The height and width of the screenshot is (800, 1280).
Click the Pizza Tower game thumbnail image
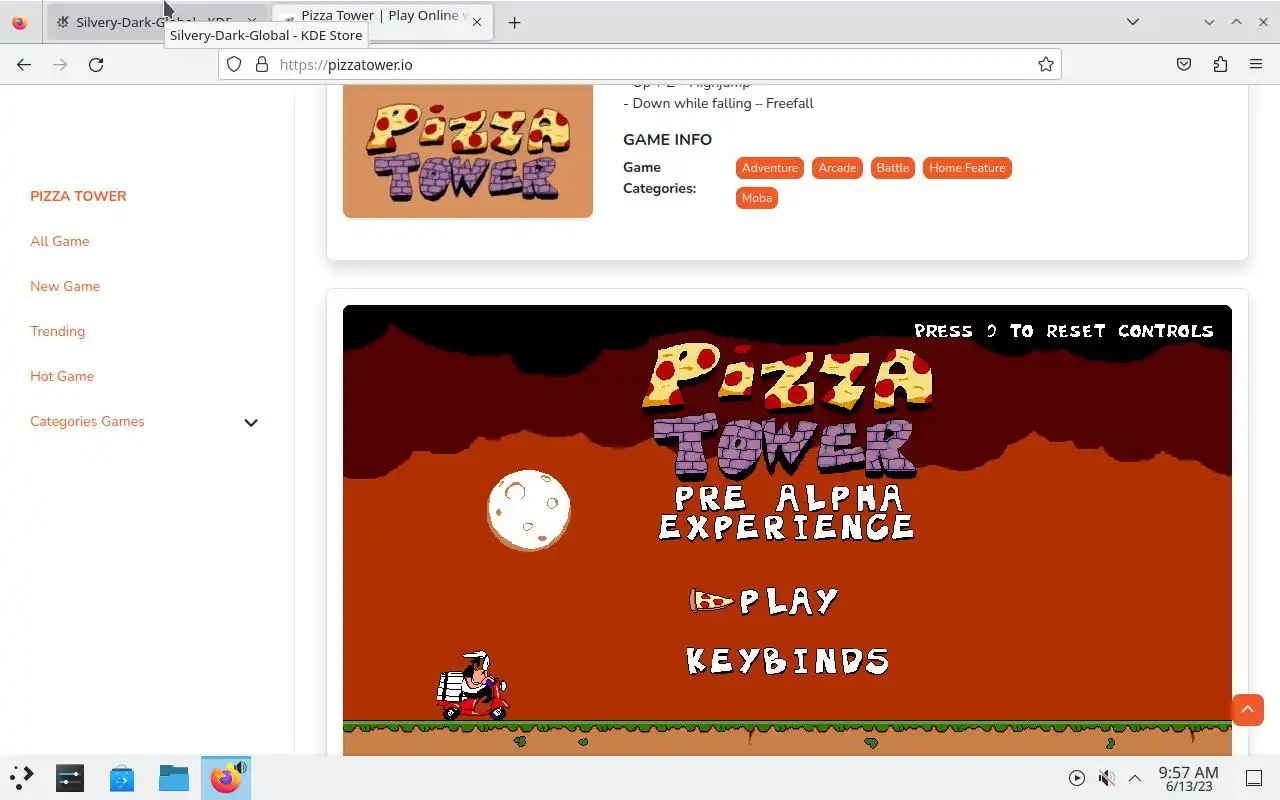(x=468, y=151)
